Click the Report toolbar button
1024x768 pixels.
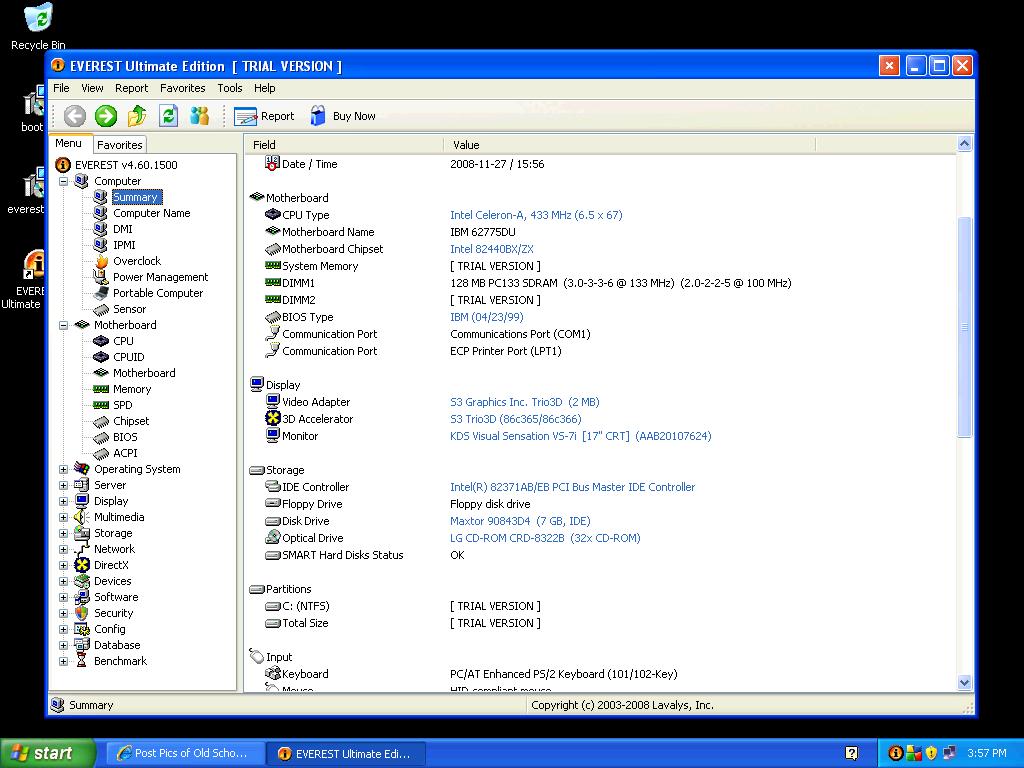(x=264, y=116)
